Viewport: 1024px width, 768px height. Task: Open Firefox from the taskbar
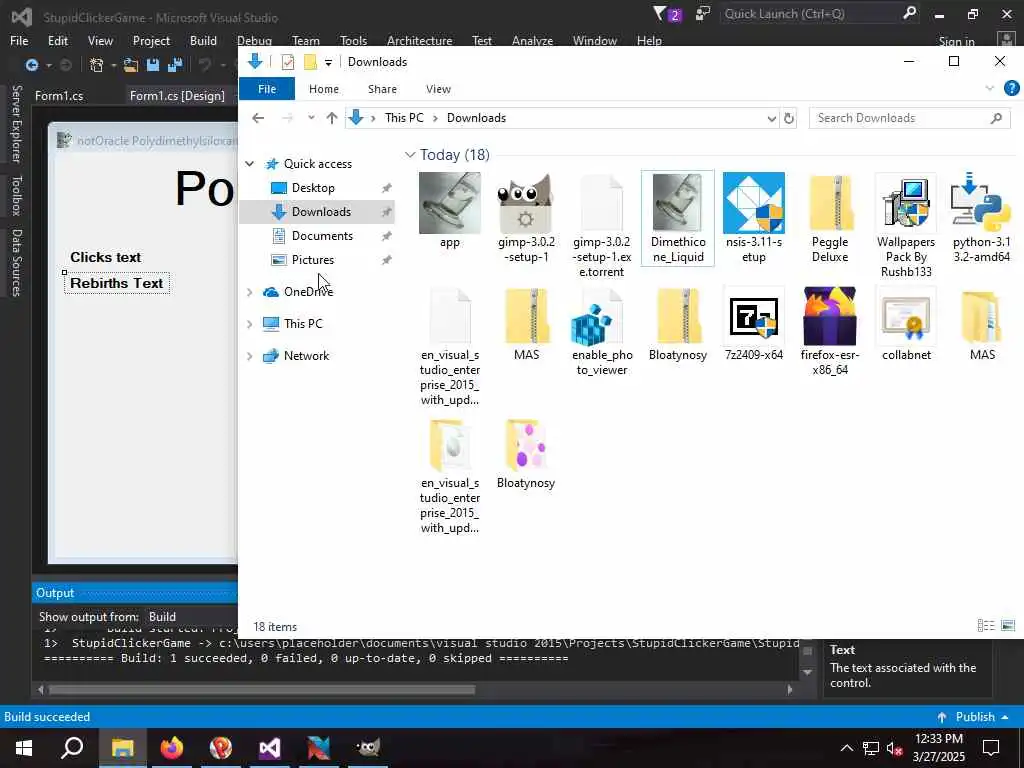coord(172,747)
